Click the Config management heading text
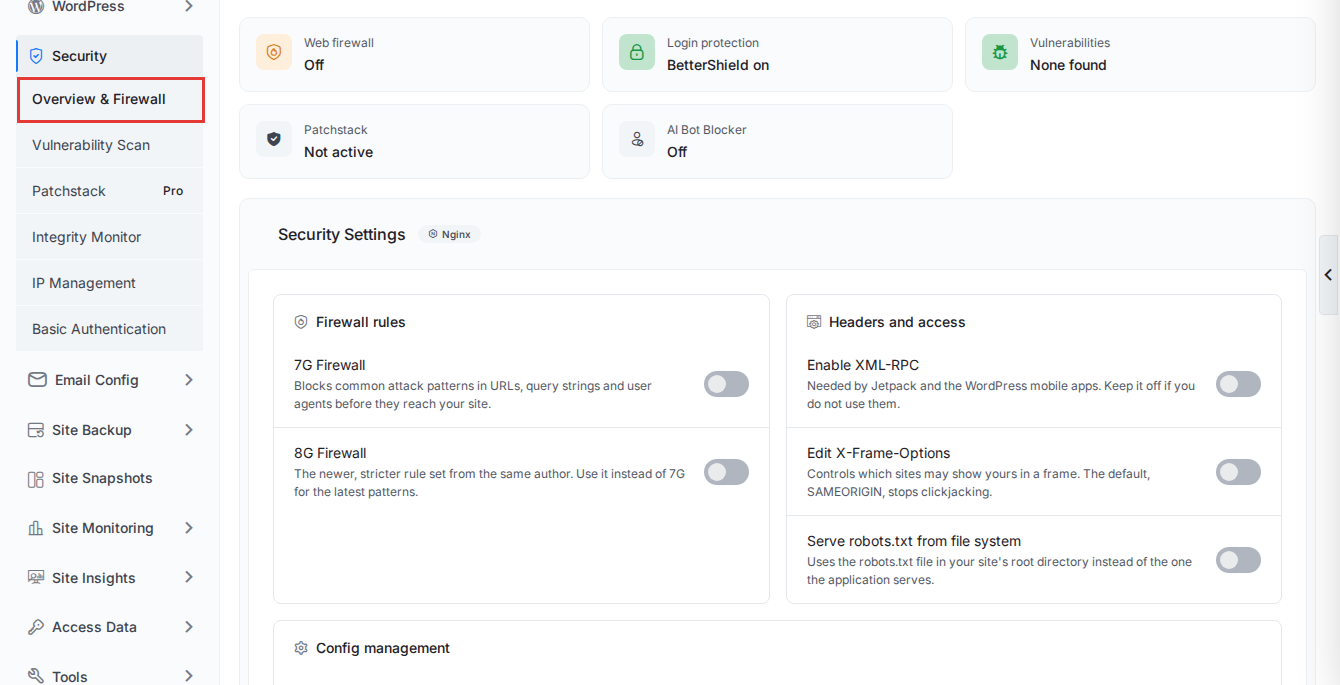The height and width of the screenshot is (685, 1340). 383,648
